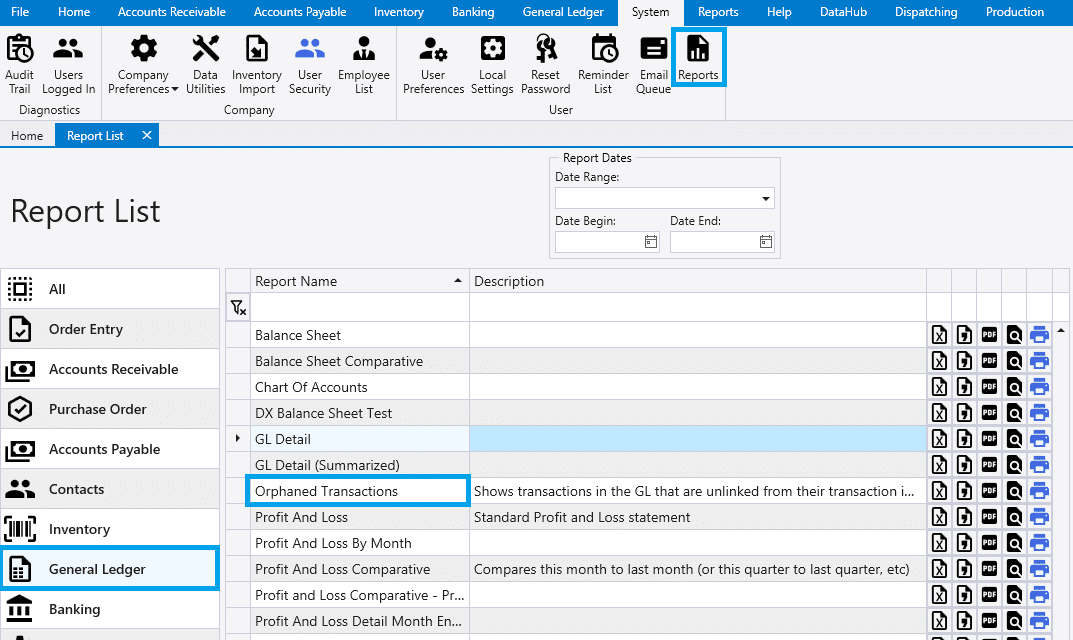Select the Order Entry category
Viewport: 1073px width, 640px height.
point(110,329)
